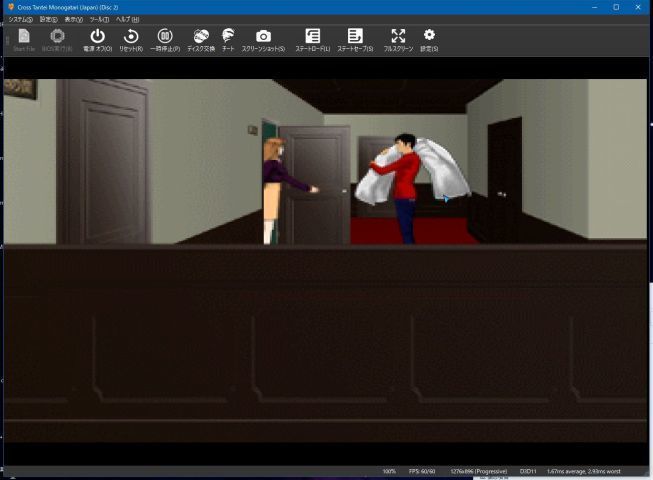Open settings gear (設定) in the toolbar

(429, 40)
